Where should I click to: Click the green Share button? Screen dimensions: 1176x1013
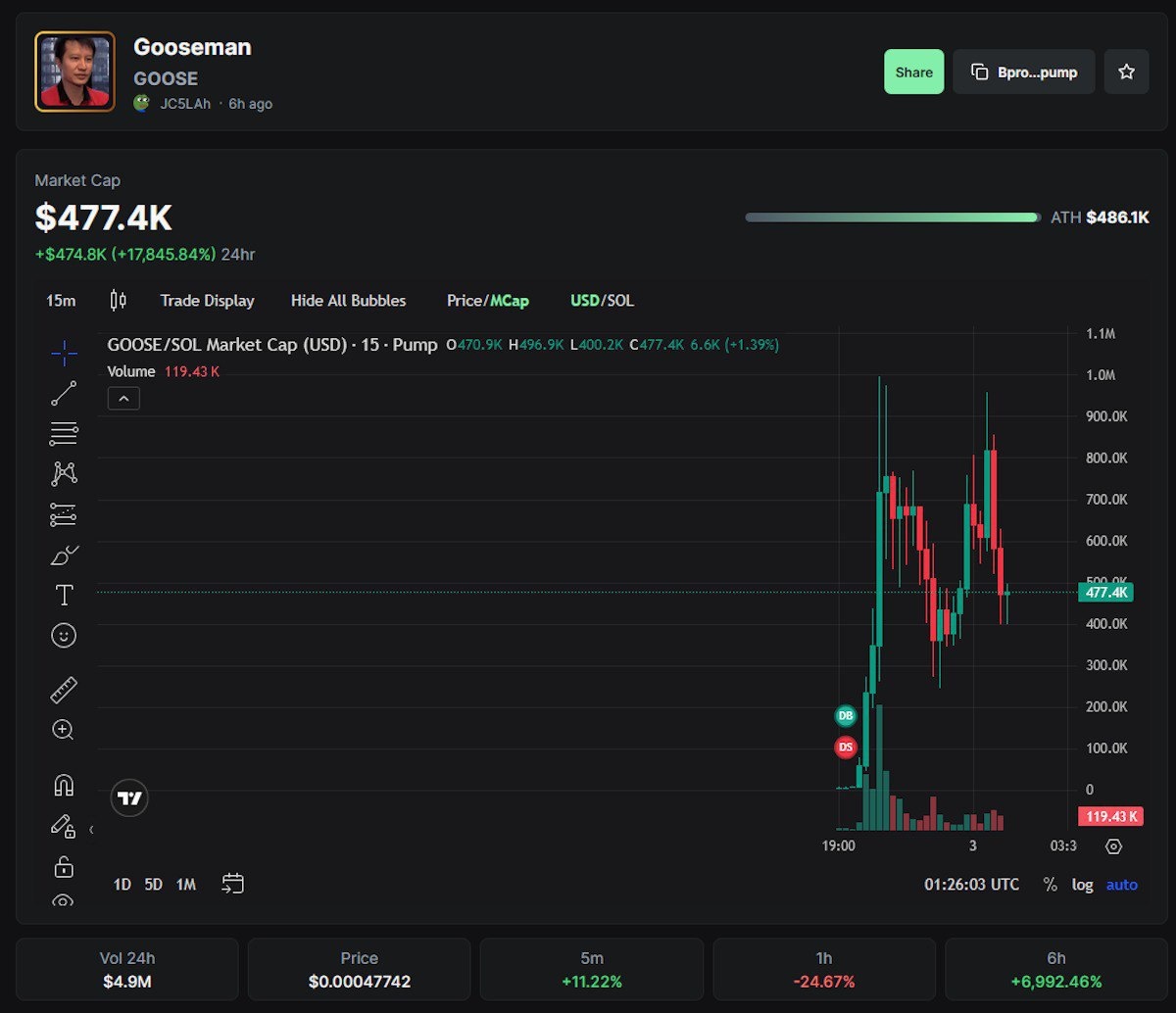[x=914, y=72]
